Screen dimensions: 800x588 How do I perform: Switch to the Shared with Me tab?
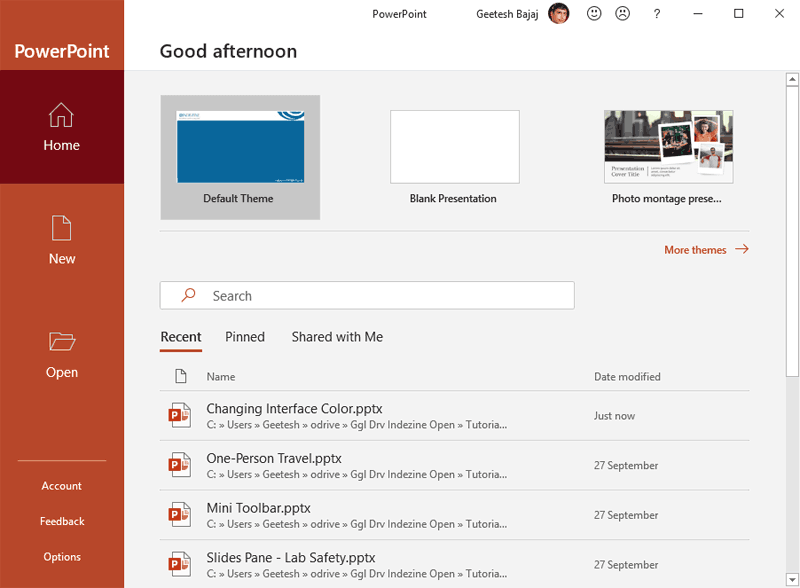click(337, 337)
